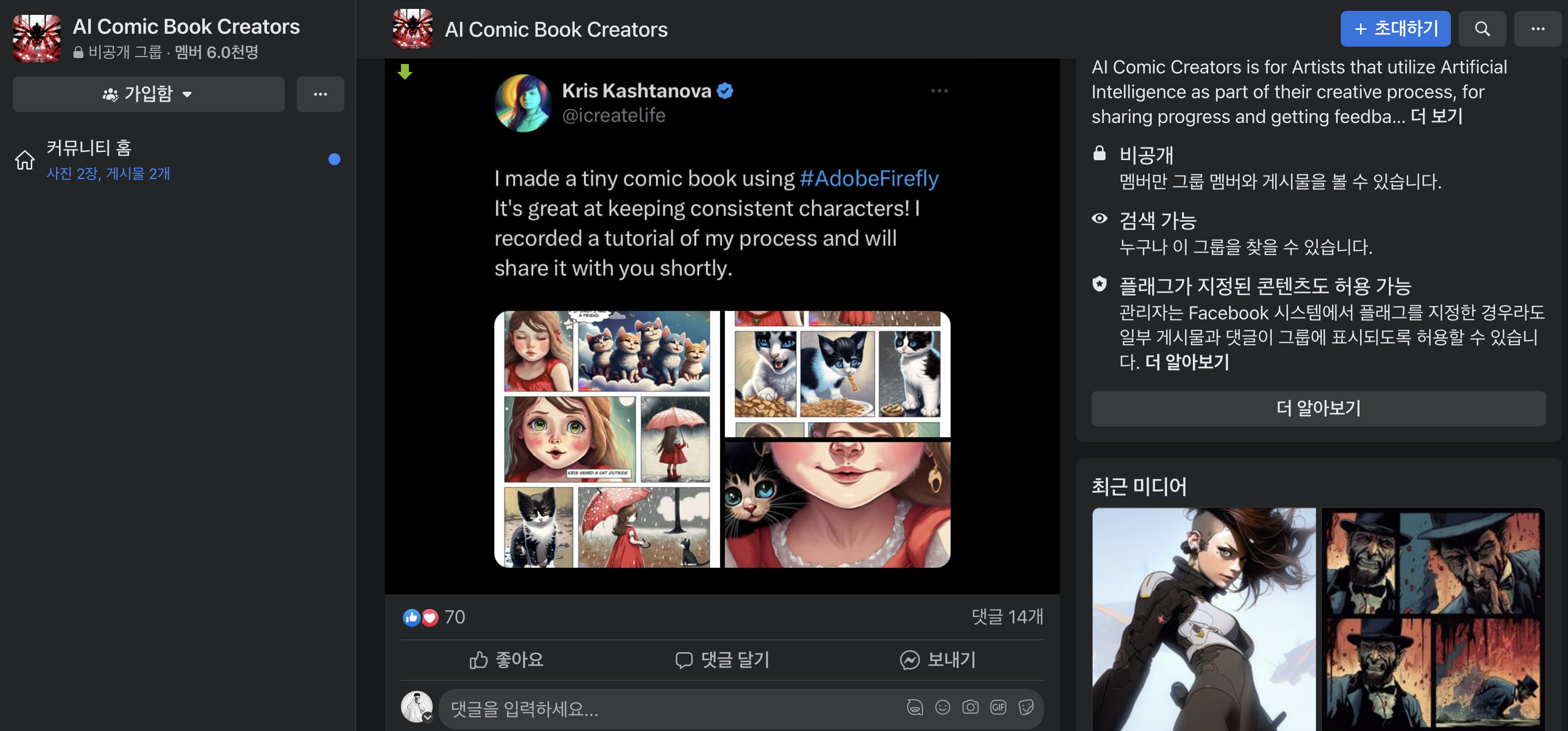Viewport: 1568px width, 731px height.
Task: Click 더 알아보기 link in flagged content text
Action: coord(1187,363)
